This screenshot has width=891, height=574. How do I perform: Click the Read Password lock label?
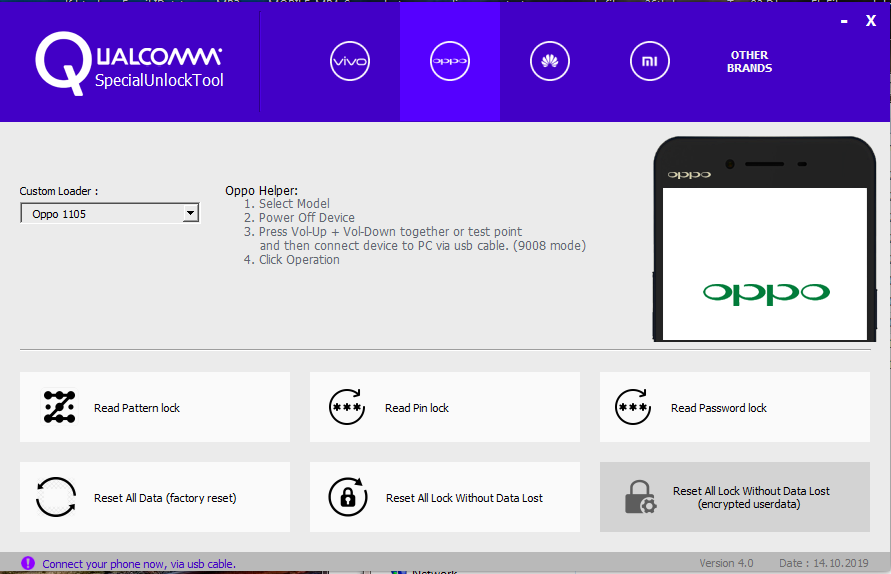click(x=718, y=408)
